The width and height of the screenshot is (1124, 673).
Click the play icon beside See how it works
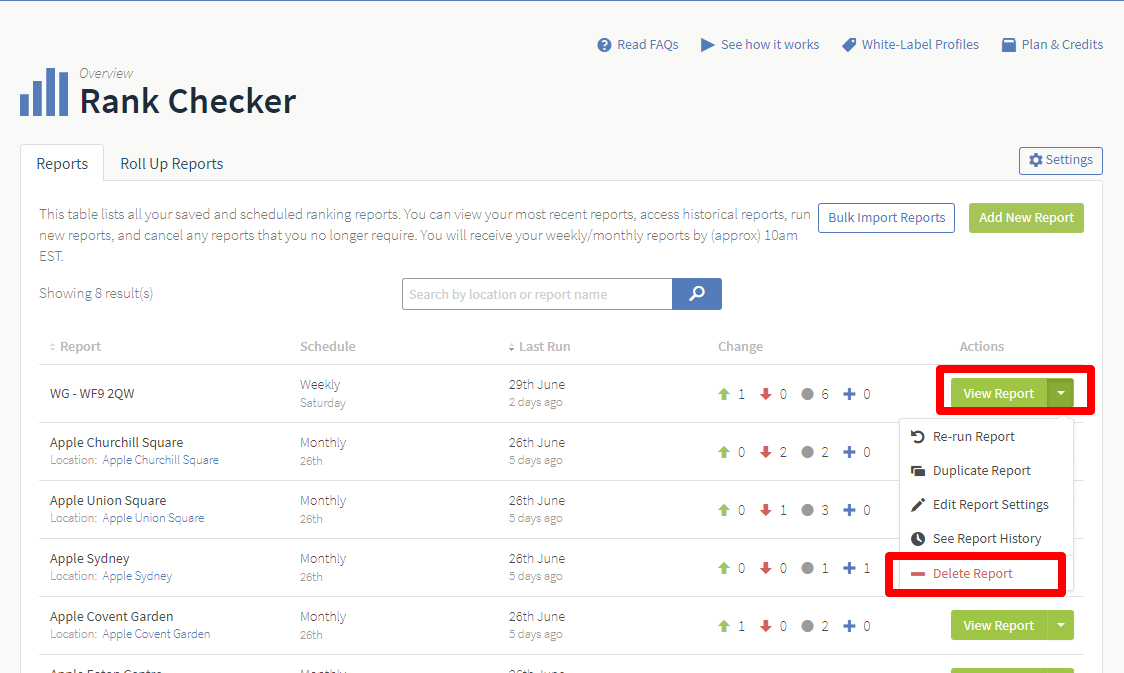click(708, 45)
